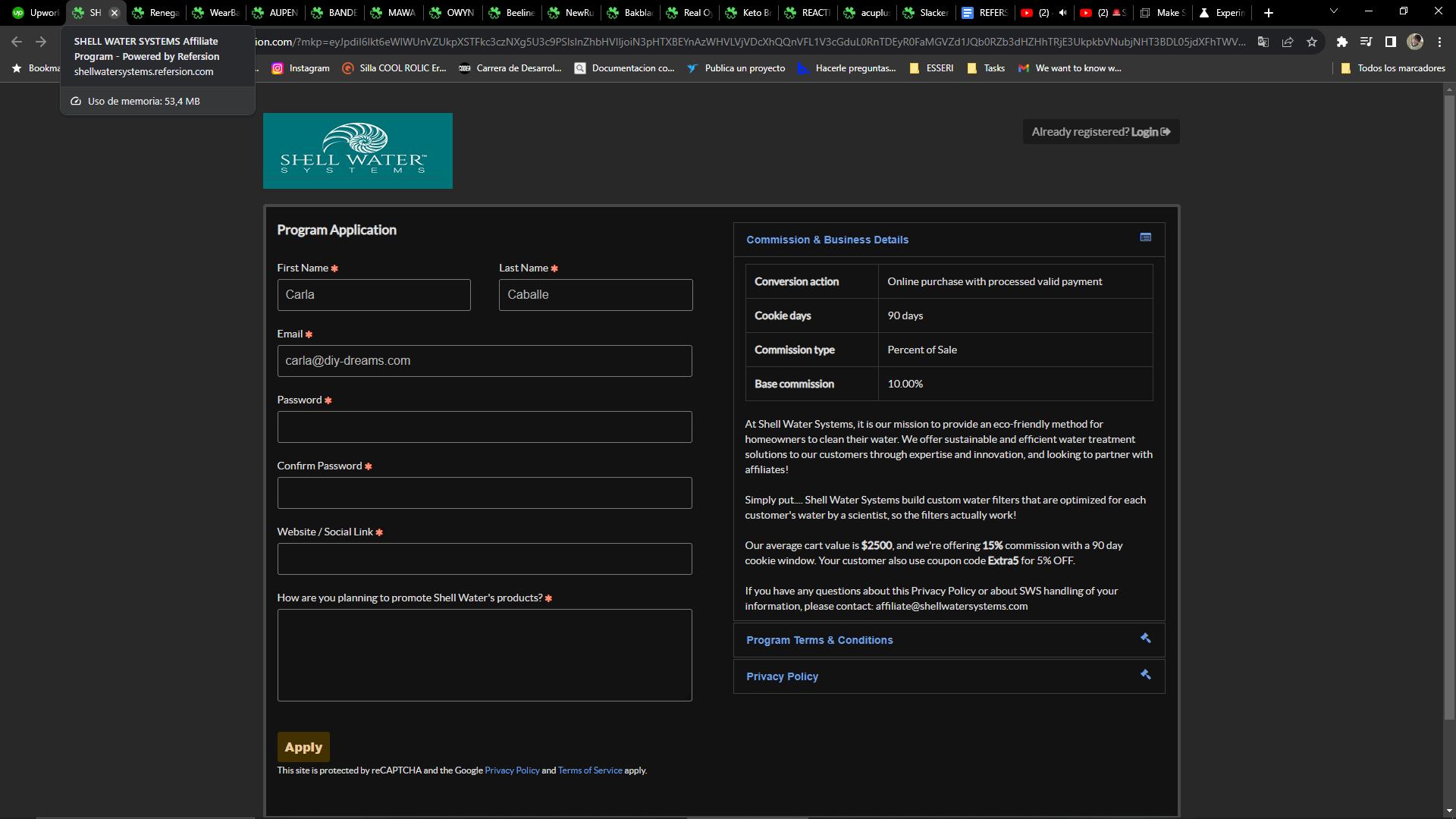1456x819 pixels.
Task: Focus the Password field
Action: tap(485, 427)
